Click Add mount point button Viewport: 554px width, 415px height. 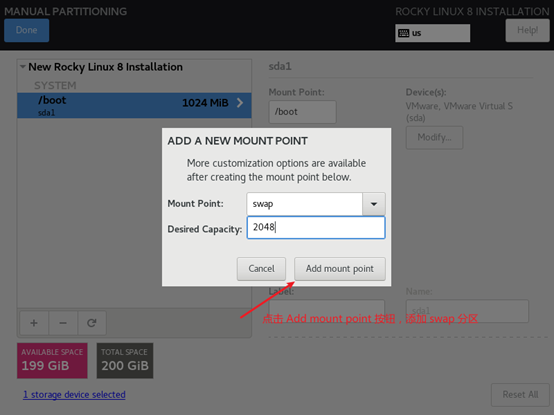click(x=340, y=269)
